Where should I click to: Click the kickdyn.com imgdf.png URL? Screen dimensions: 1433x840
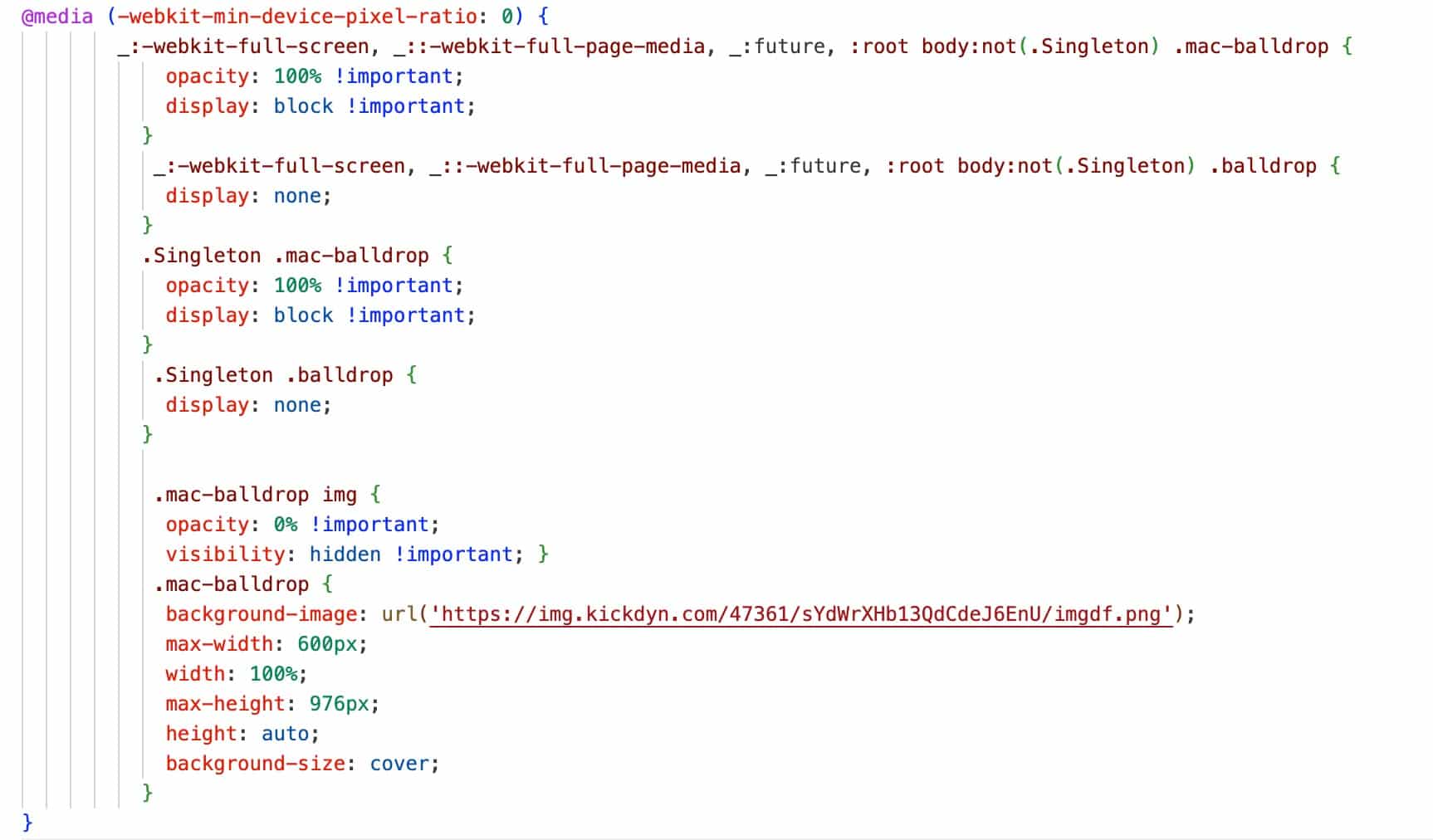point(800,614)
